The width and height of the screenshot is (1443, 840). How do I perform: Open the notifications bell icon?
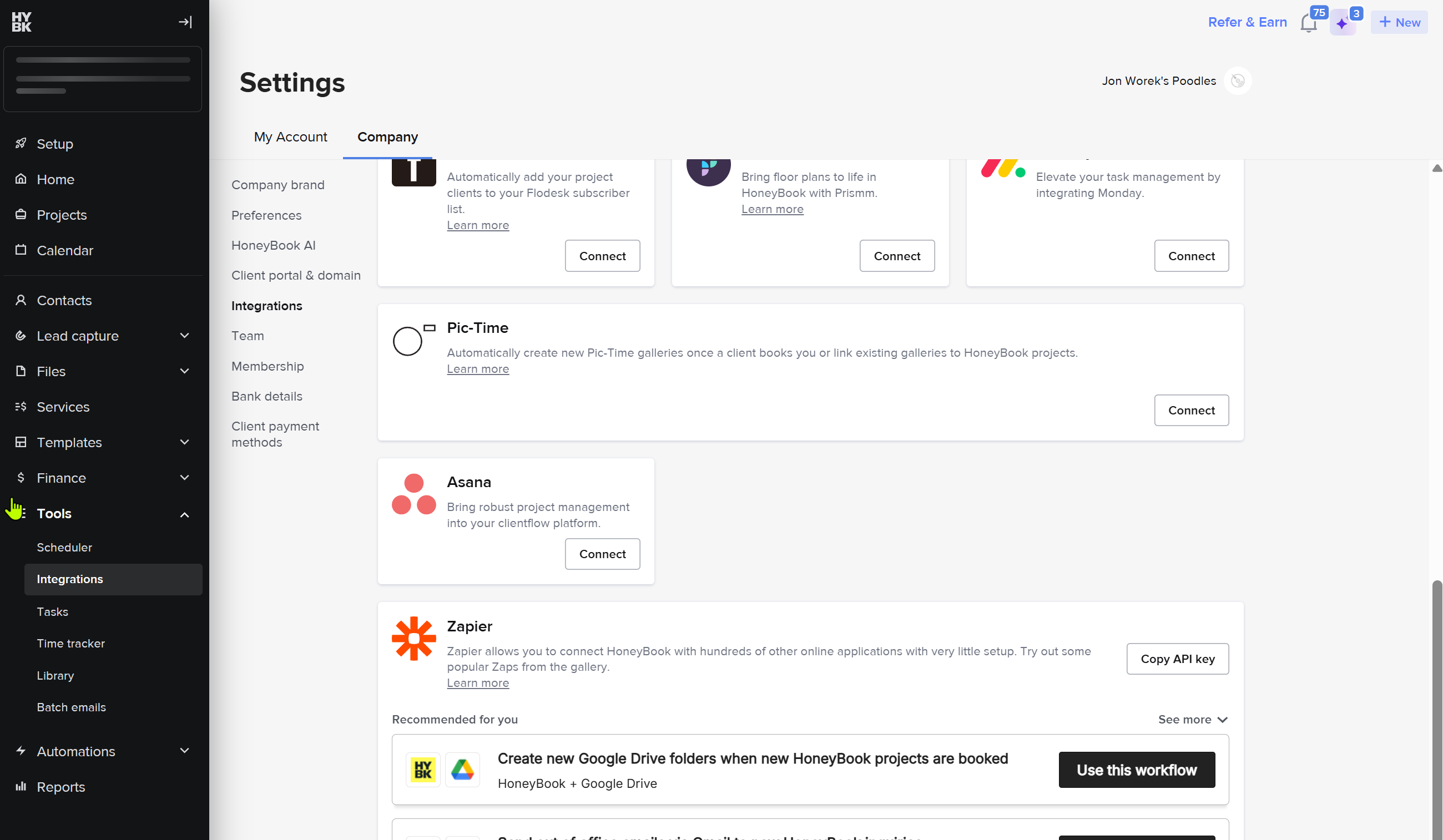1309,23
